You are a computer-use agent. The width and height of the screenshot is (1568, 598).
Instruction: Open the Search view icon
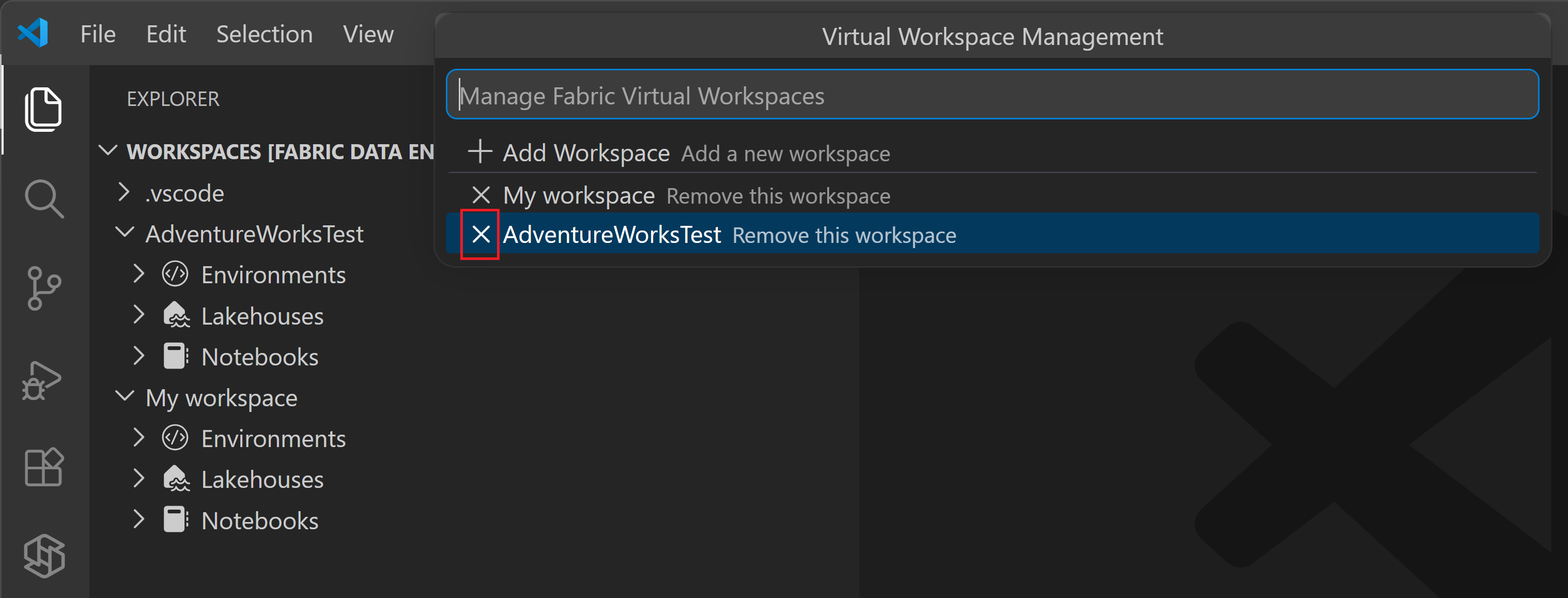(44, 198)
